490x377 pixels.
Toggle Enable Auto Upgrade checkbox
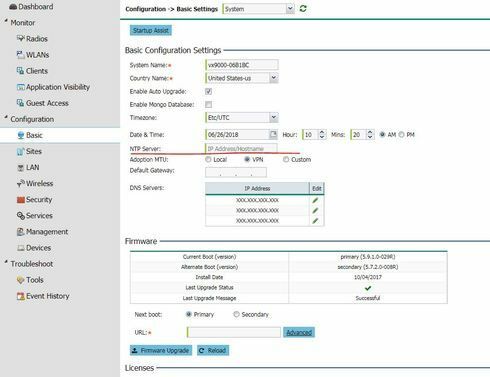[209, 91]
